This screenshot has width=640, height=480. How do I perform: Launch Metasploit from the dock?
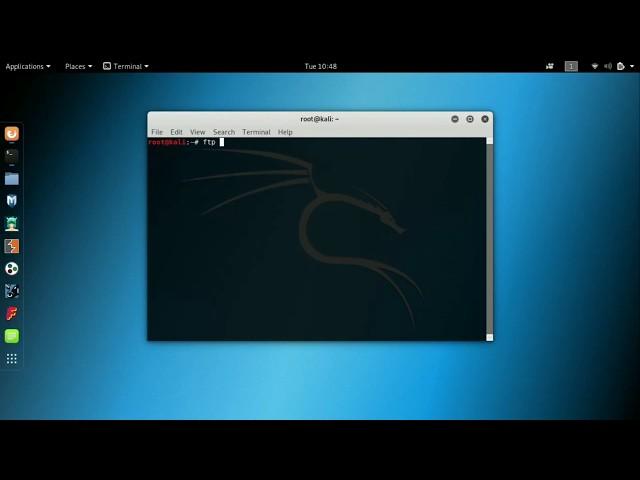point(11,201)
